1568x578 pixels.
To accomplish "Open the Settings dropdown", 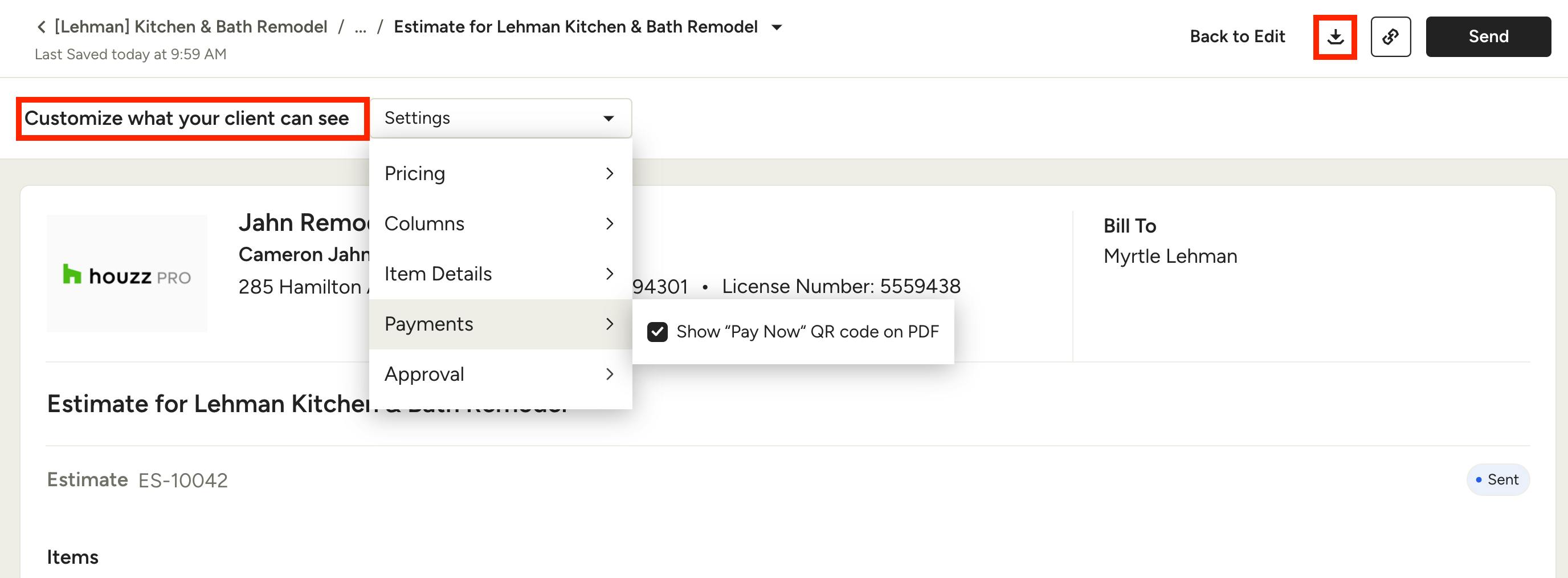I will [x=500, y=118].
